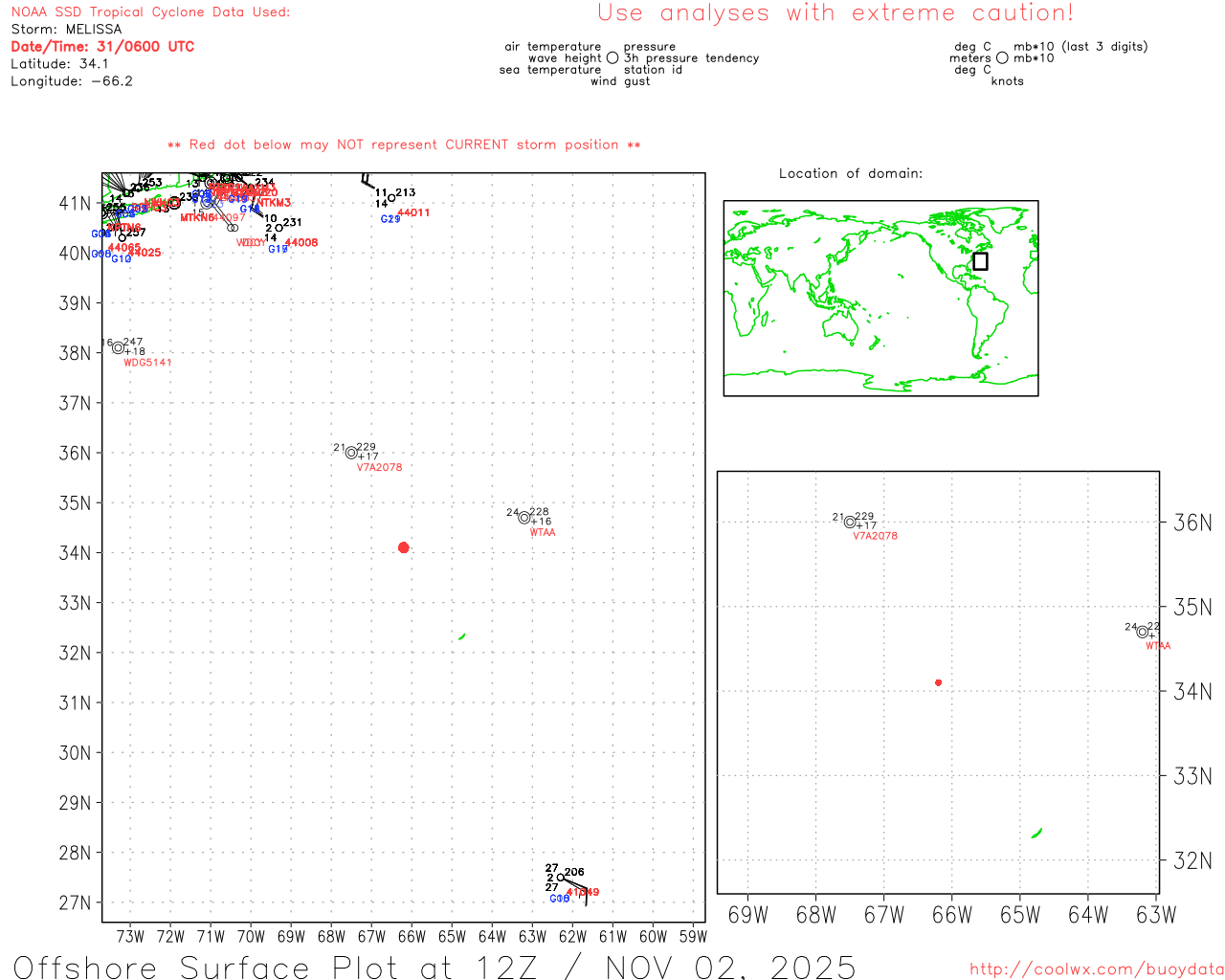Viewport: 1225px width, 980px height.
Task: Select the WDG5141 ship station circle
Action: 118,347
